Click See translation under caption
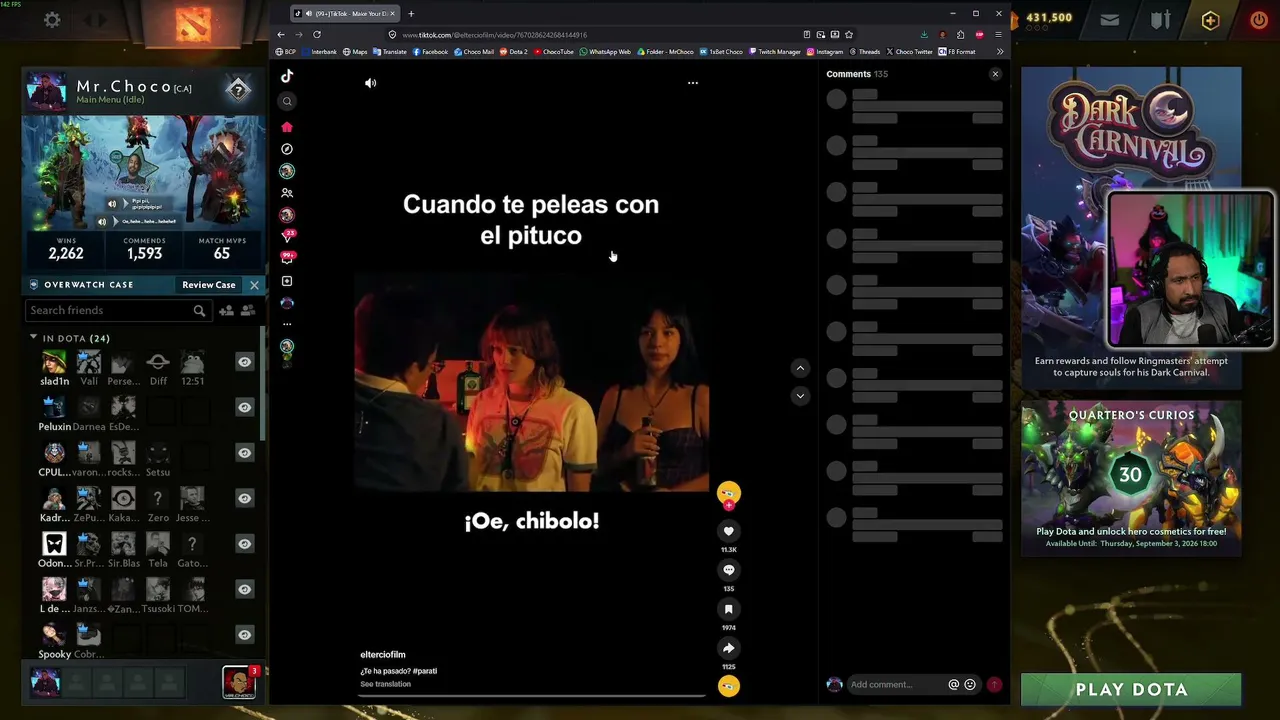This screenshot has height=720, width=1280. click(x=385, y=684)
